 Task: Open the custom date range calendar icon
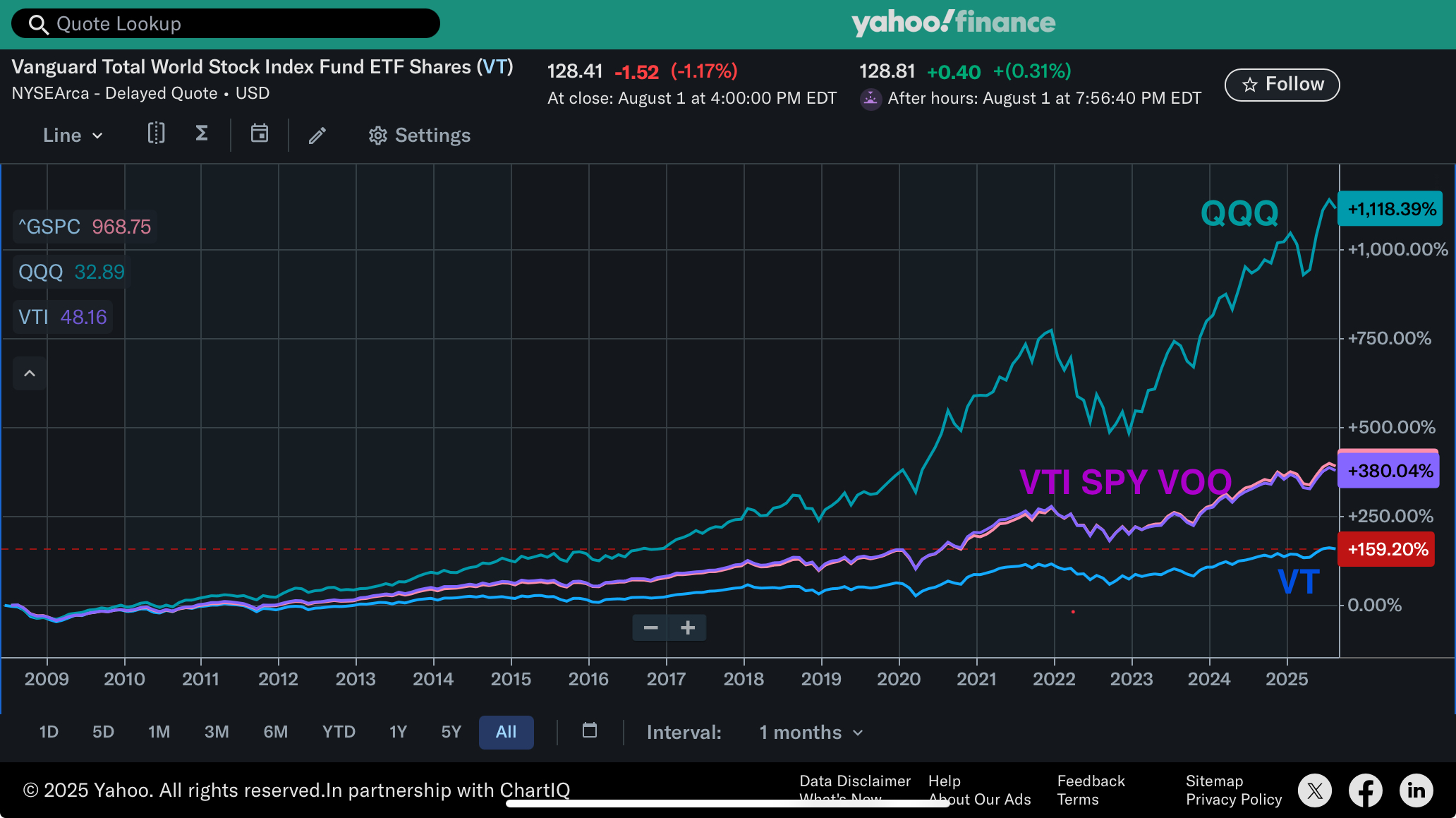pyautogui.click(x=590, y=730)
